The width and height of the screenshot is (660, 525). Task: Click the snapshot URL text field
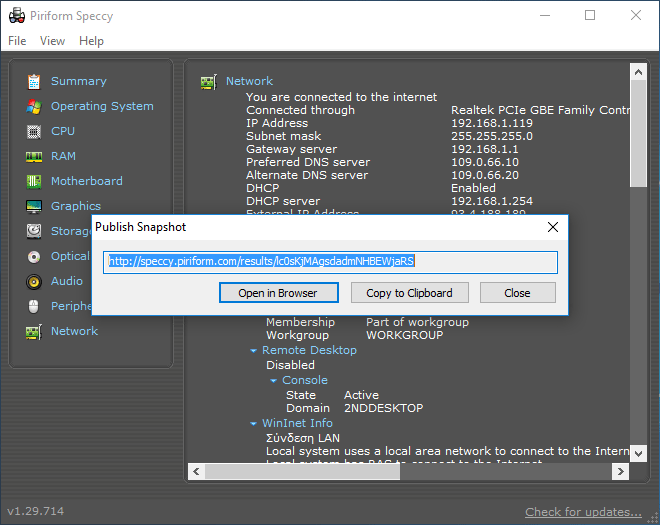click(x=330, y=262)
